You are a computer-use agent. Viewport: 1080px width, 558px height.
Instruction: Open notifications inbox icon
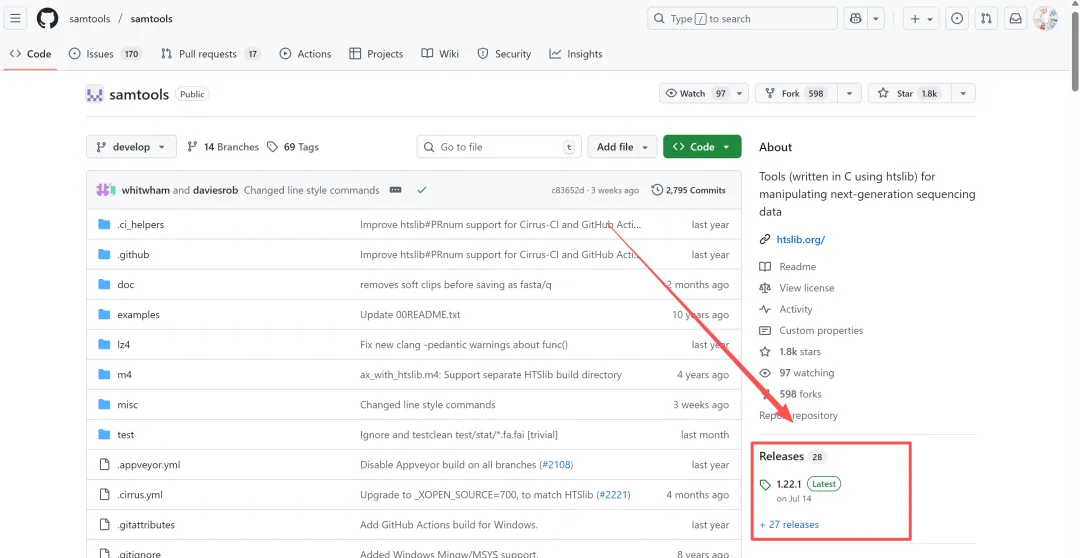point(1016,19)
